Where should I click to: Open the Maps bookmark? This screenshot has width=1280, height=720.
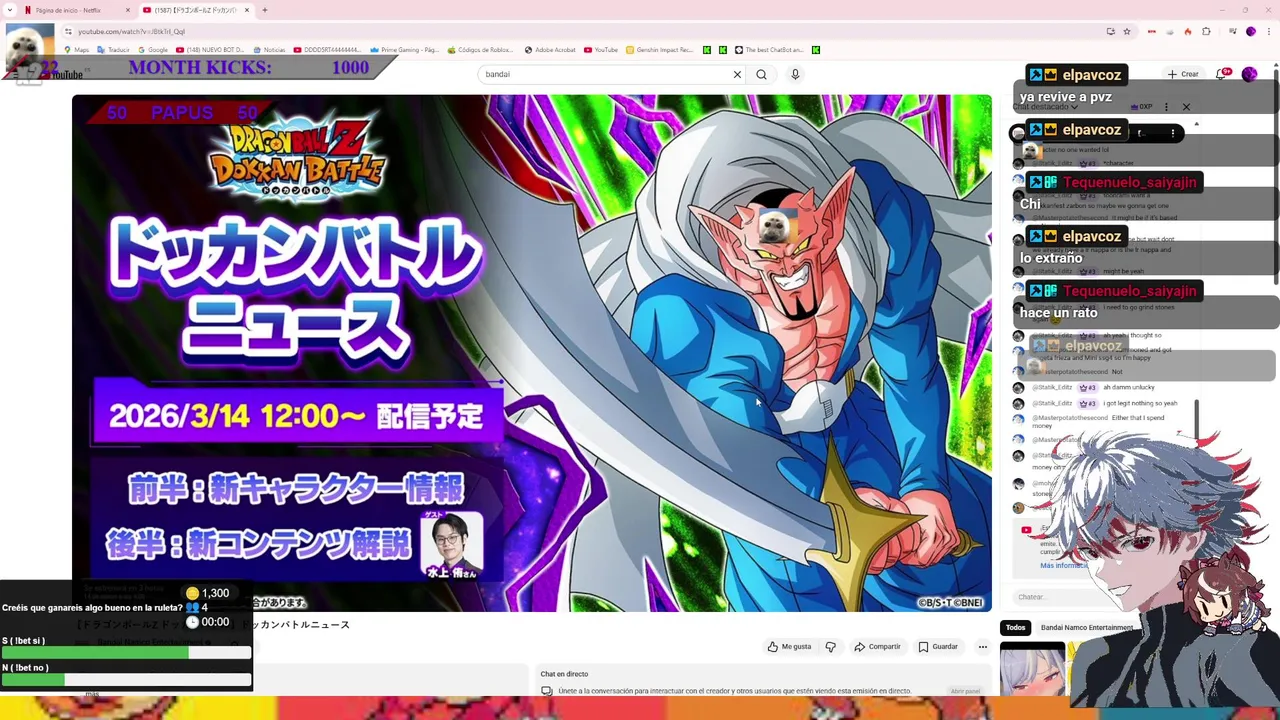(x=76, y=50)
